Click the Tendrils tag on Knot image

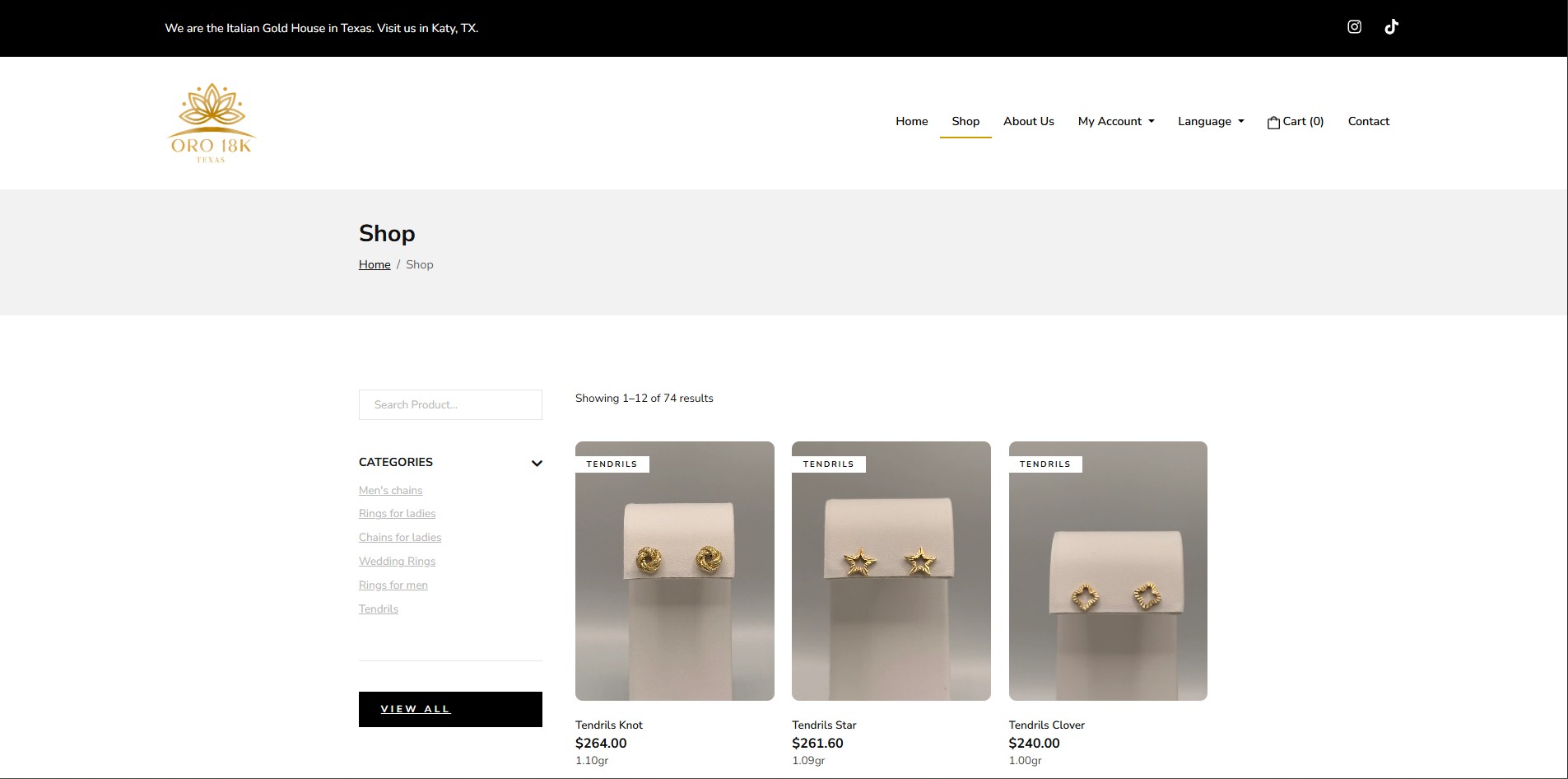[x=612, y=464]
